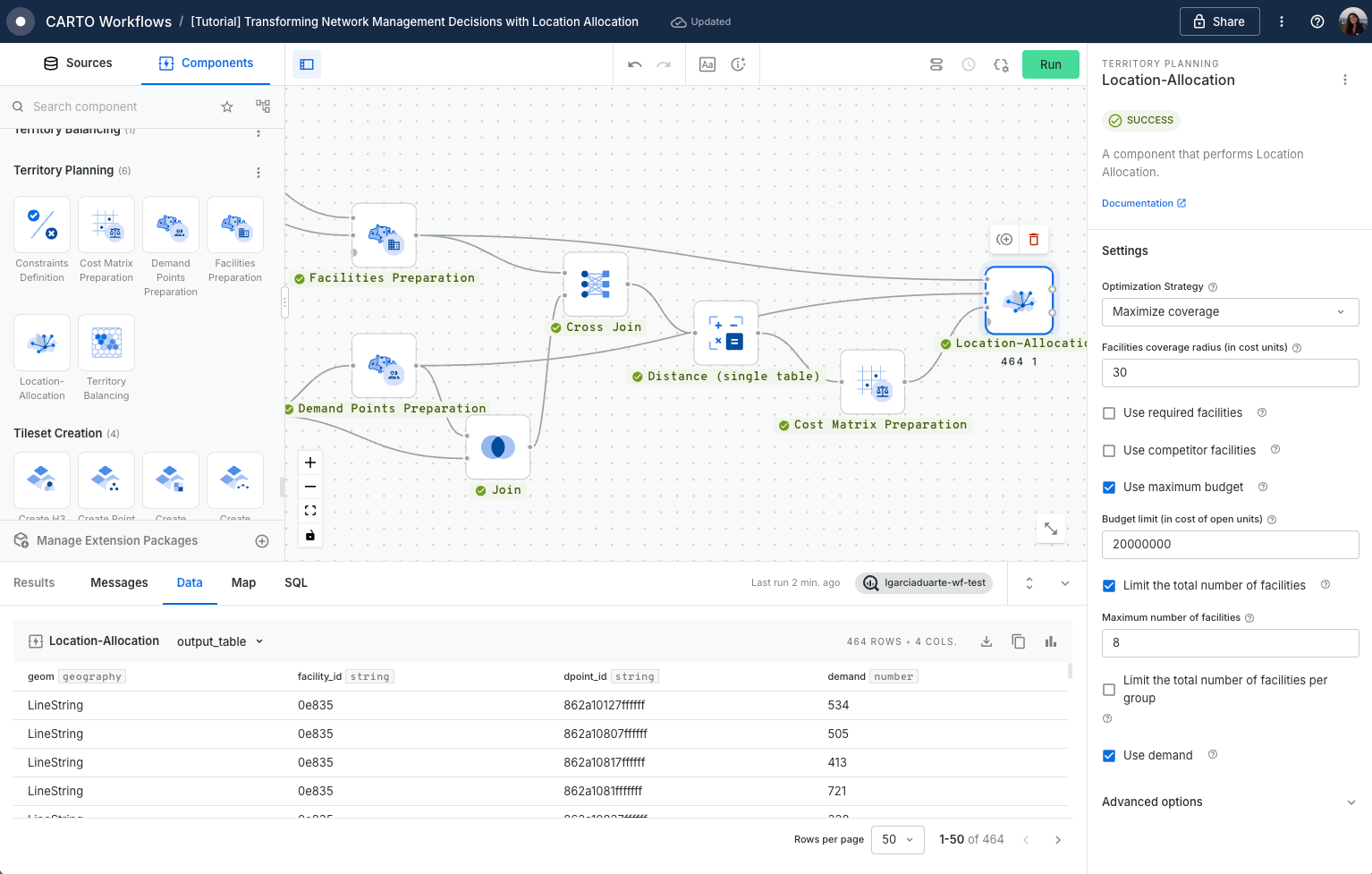Viewport: 1372px width, 874px height.
Task: Switch to the Sources tab
Action: coord(78,64)
